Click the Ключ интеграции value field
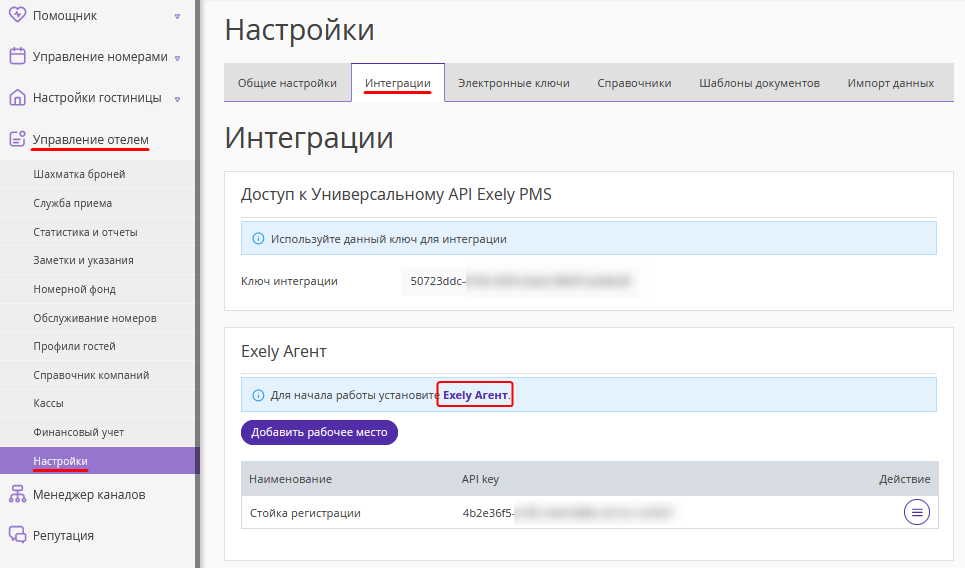Viewport: 965px width, 568px height. click(x=522, y=281)
